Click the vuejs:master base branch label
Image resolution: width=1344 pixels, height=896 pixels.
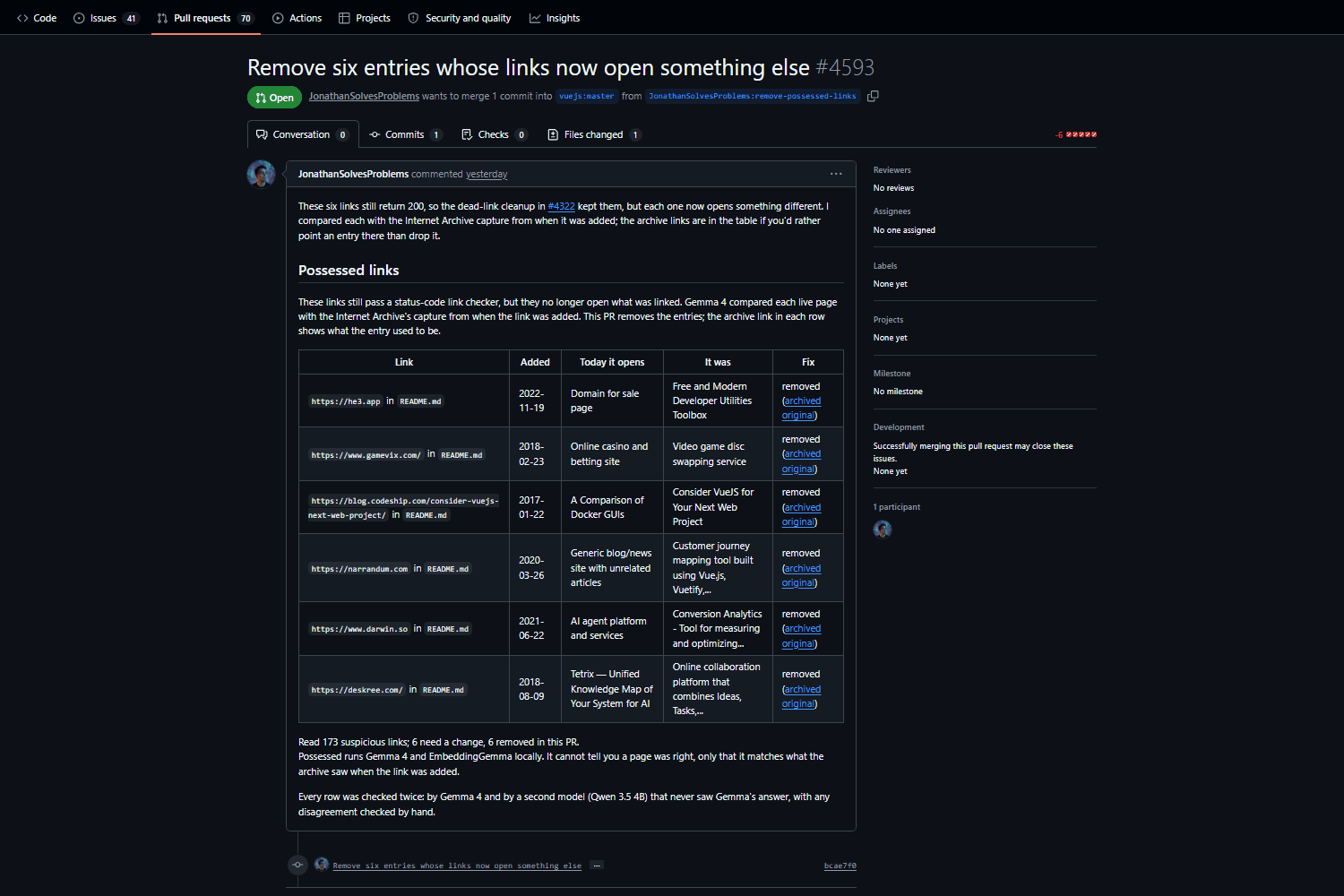point(587,96)
